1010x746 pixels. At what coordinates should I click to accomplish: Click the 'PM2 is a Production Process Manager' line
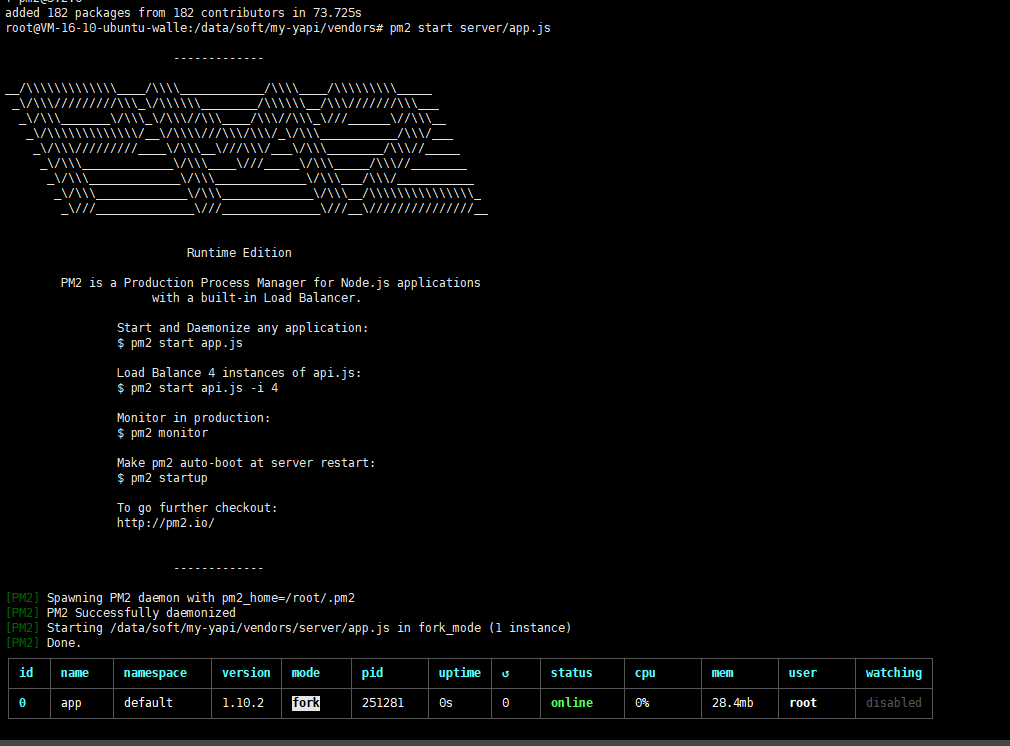coord(271,283)
